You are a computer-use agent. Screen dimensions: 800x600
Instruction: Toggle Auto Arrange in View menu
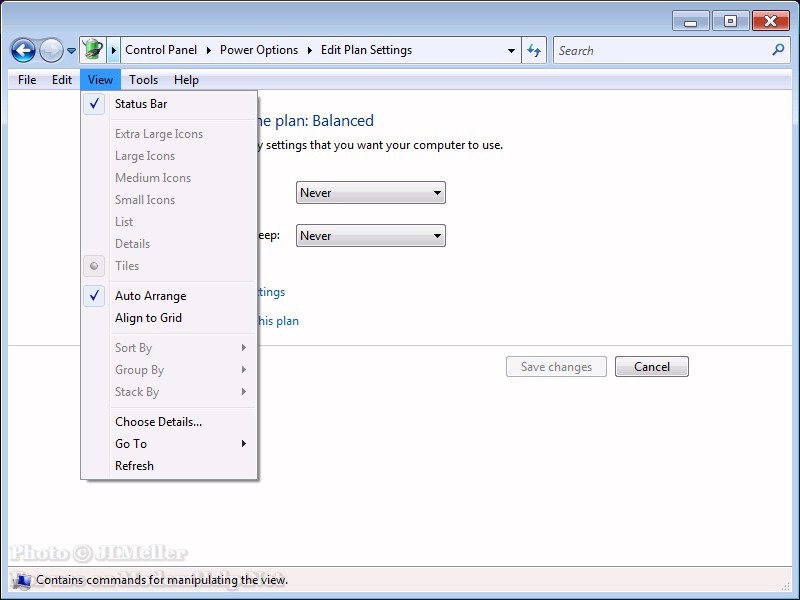(x=150, y=296)
